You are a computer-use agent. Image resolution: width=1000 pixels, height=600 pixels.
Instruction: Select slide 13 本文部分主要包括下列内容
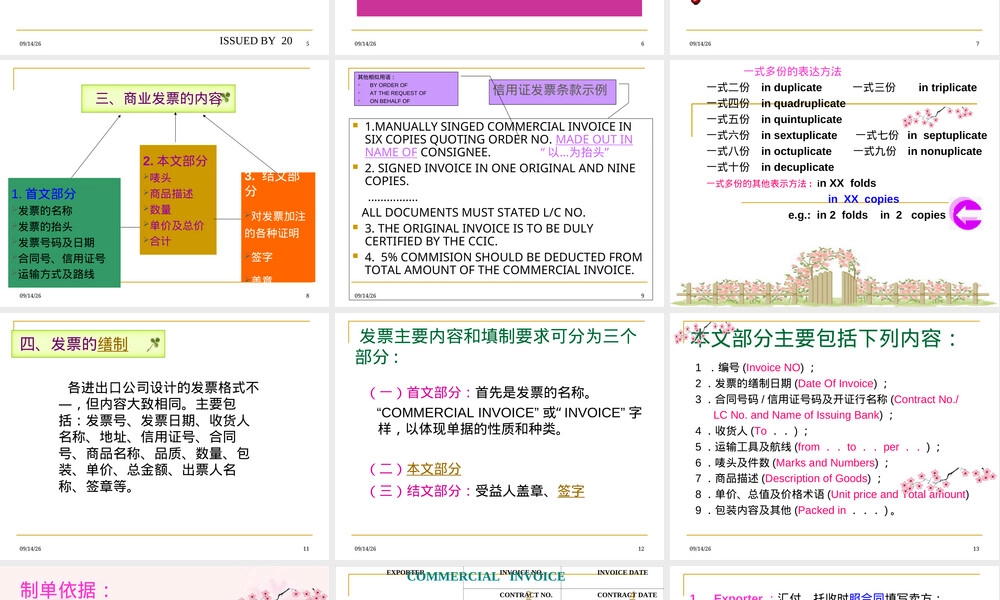click(x=835, y=436)
